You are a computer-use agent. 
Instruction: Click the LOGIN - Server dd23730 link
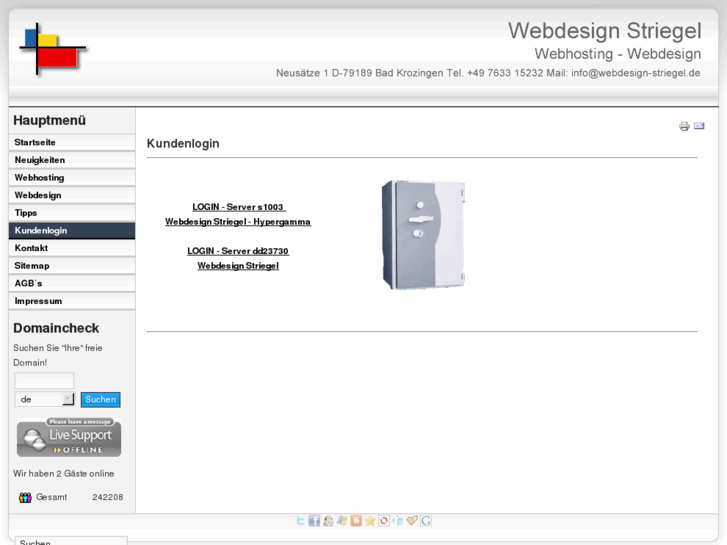(x=238, y=251)
